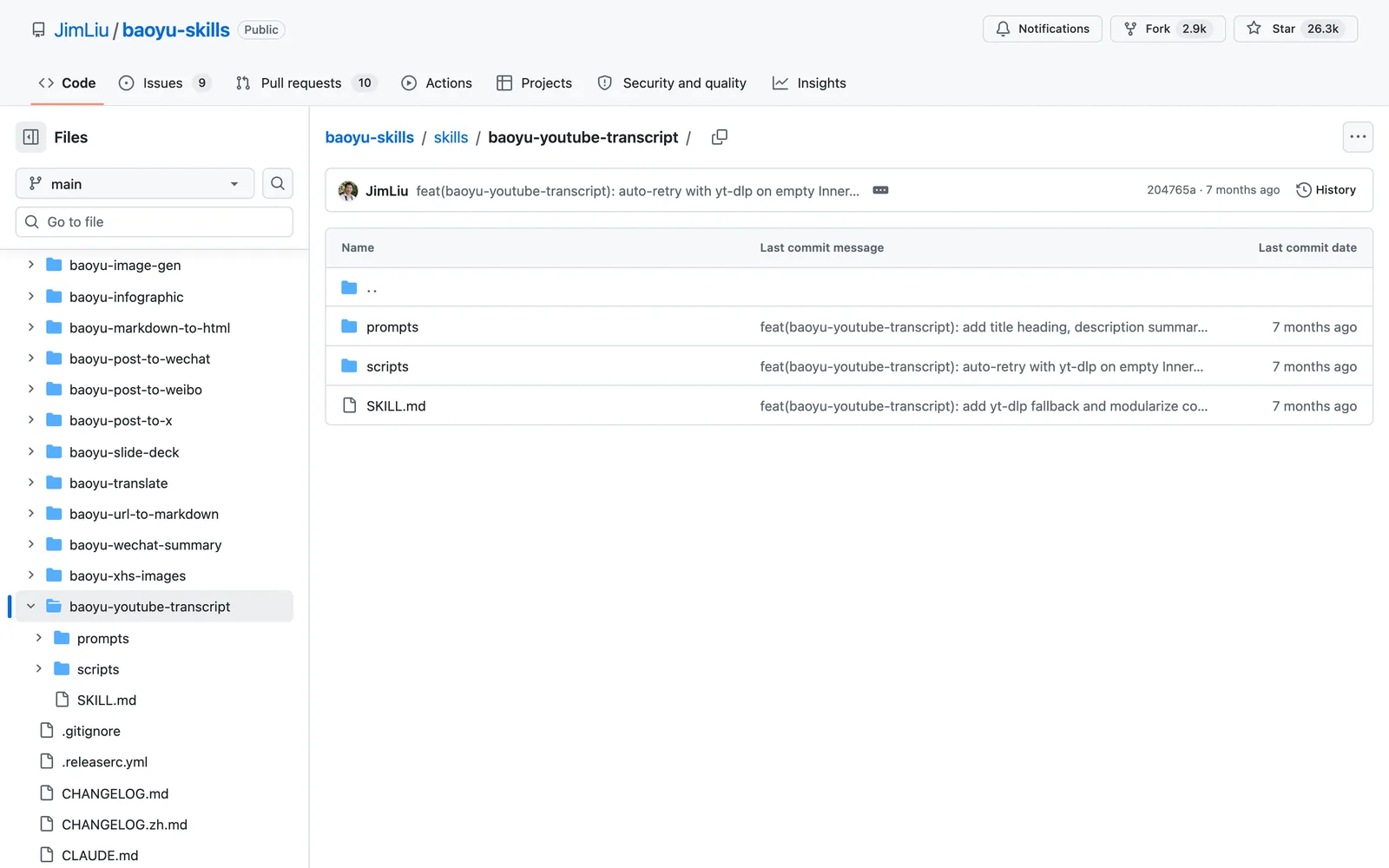
Task: Search files with the magnifier button
Action: 278,183
